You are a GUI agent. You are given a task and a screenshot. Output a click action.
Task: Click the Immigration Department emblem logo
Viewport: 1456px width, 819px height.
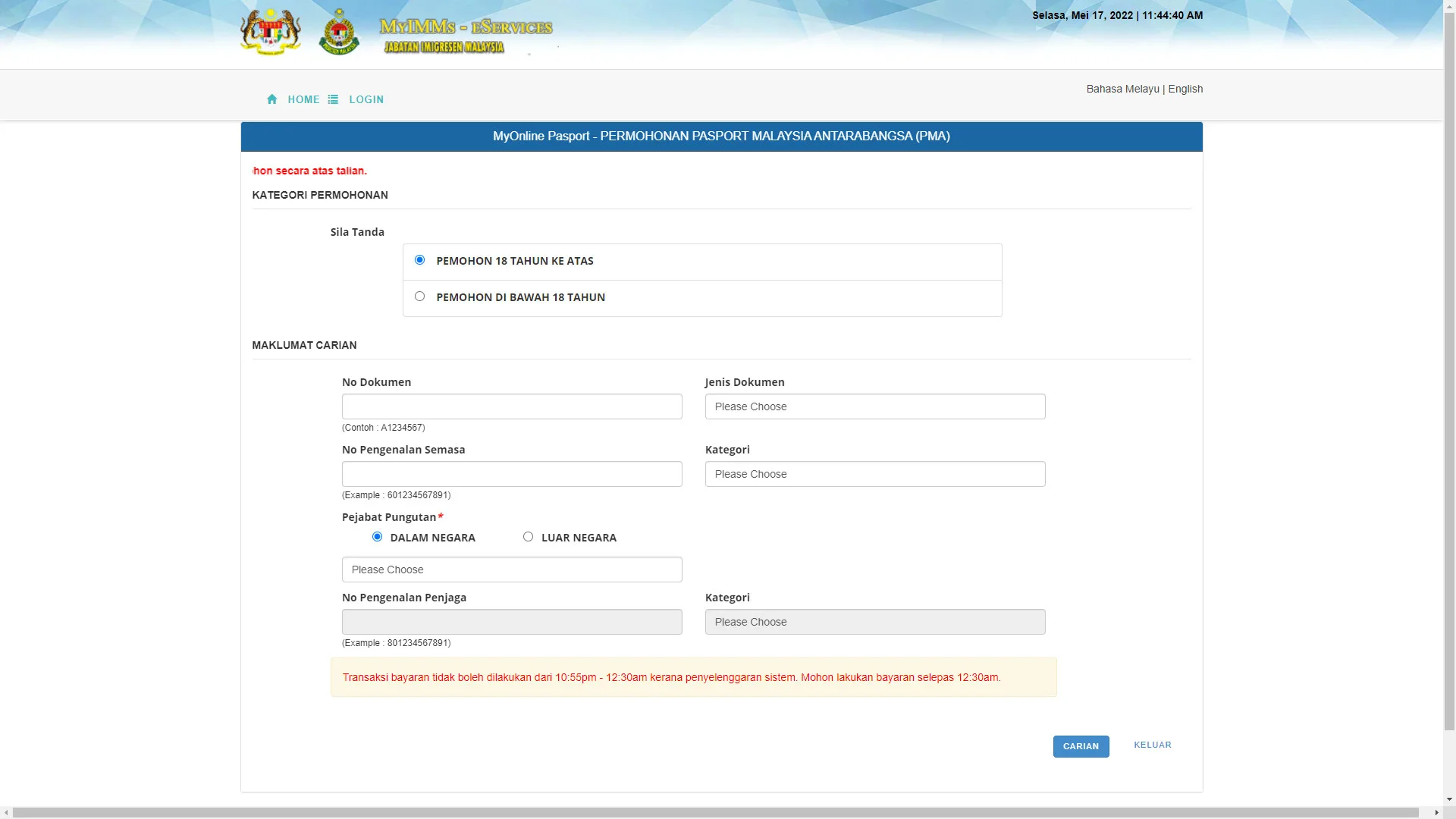tap(339, 33)
